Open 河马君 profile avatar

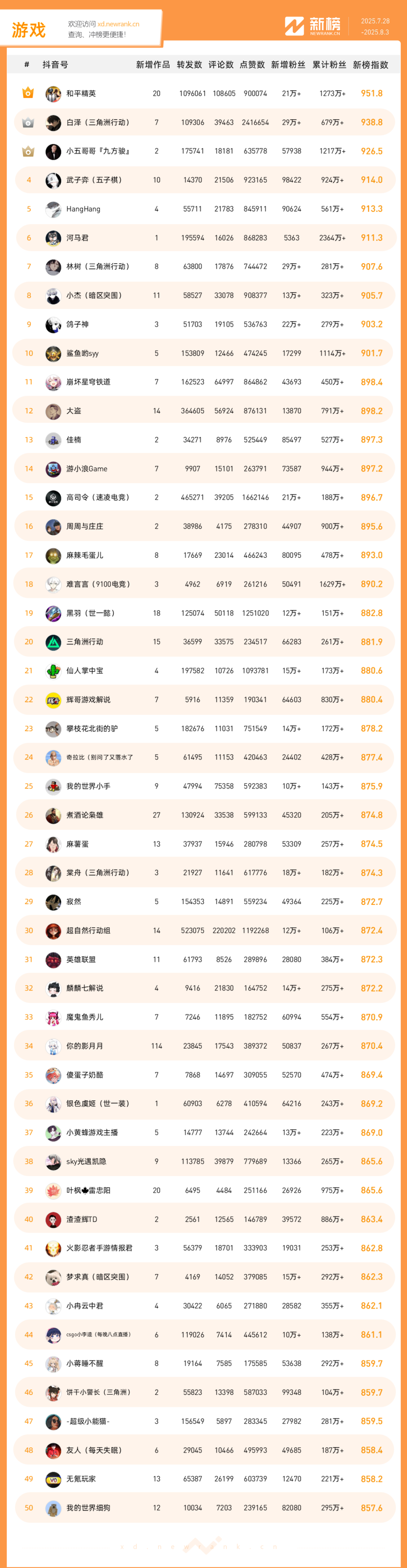click(x=54, y=238)
